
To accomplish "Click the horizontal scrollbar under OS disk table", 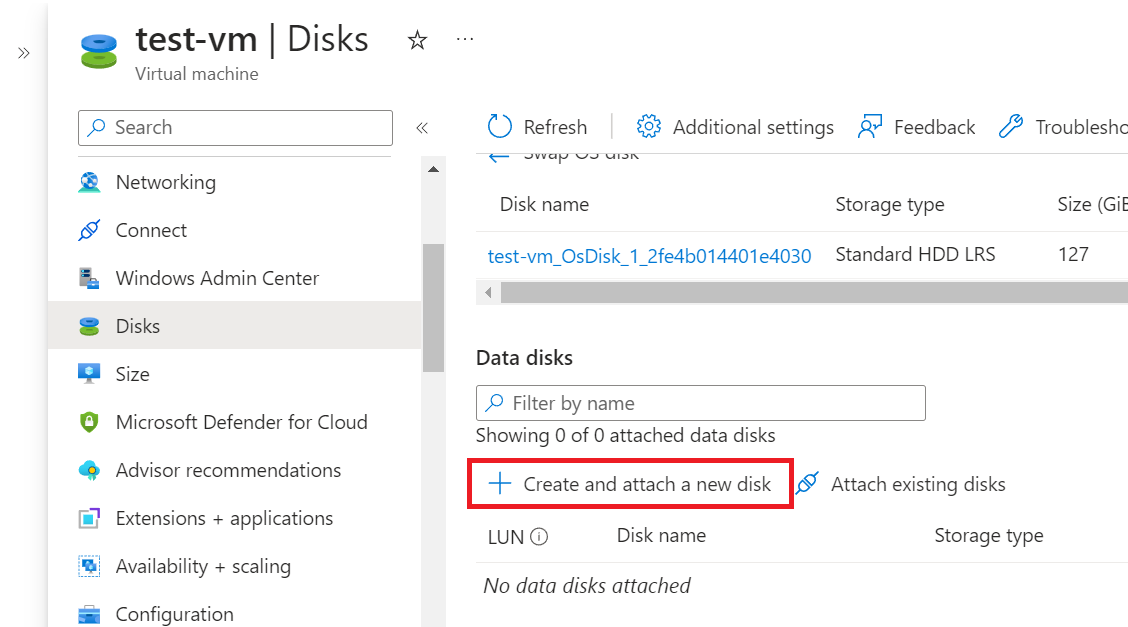I will tap(800, 292).
